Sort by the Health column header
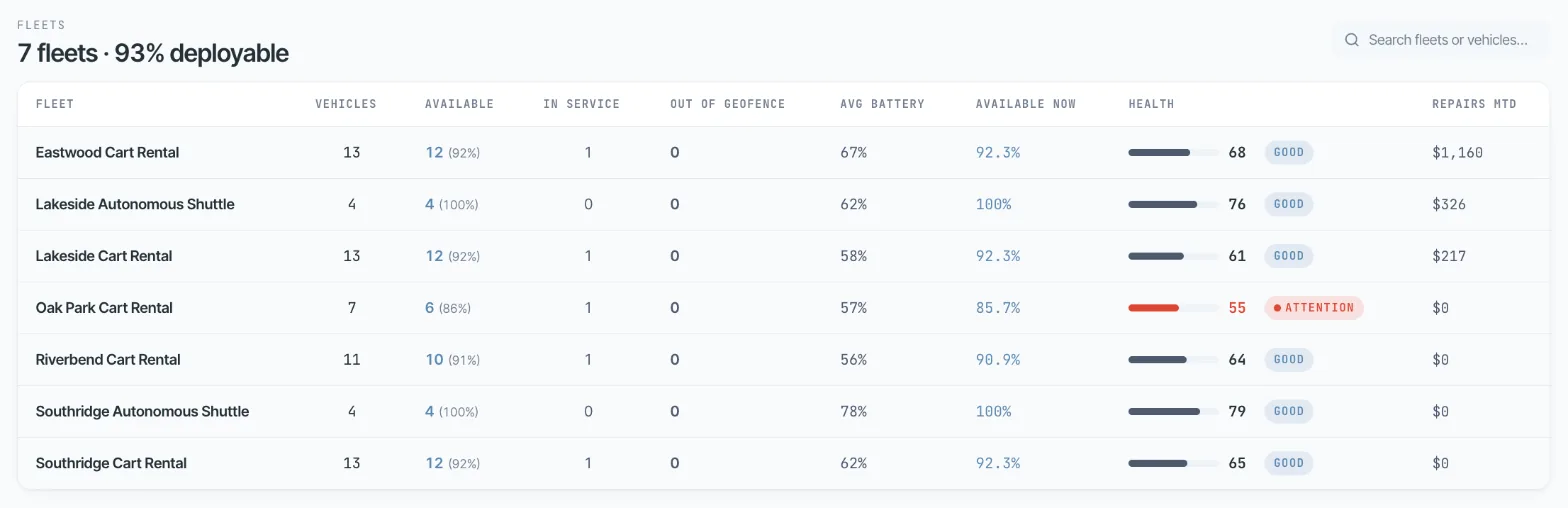Screen dimensions: 1568x508 (x=1151, y=104)
